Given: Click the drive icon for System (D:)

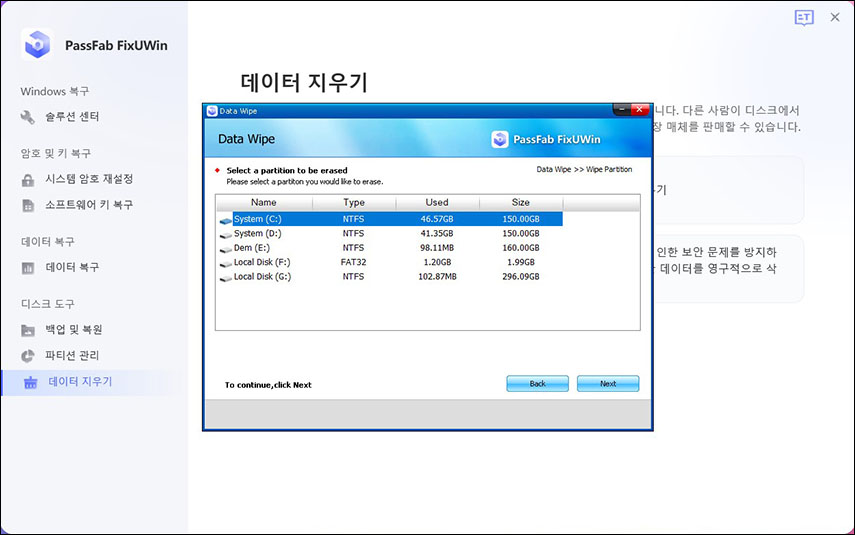Looking at the screenshot, I should click(226, 235).
